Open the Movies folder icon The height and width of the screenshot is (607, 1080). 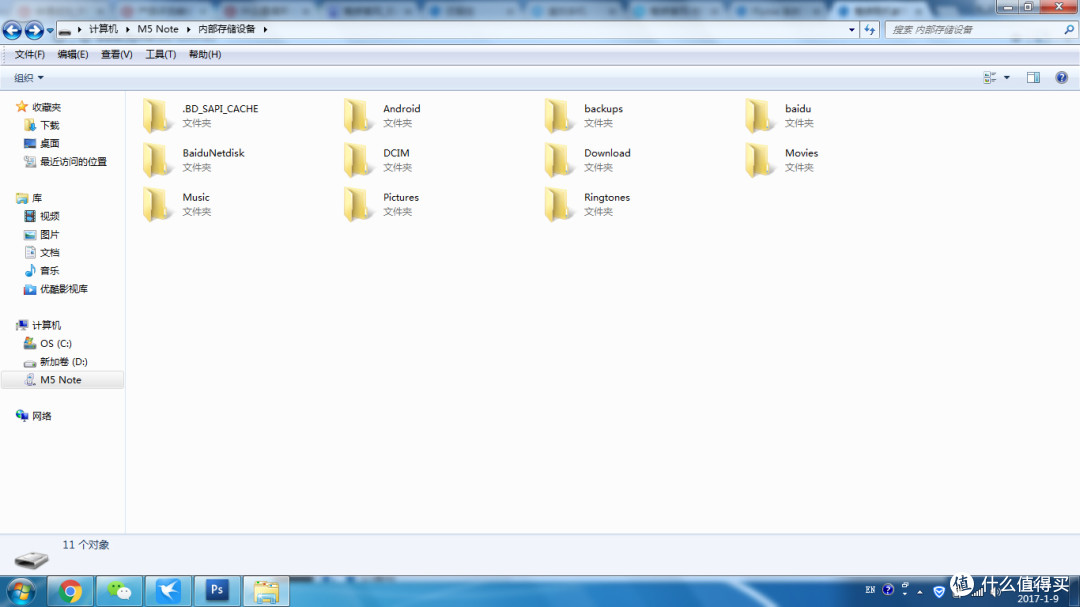pos(760,159)
